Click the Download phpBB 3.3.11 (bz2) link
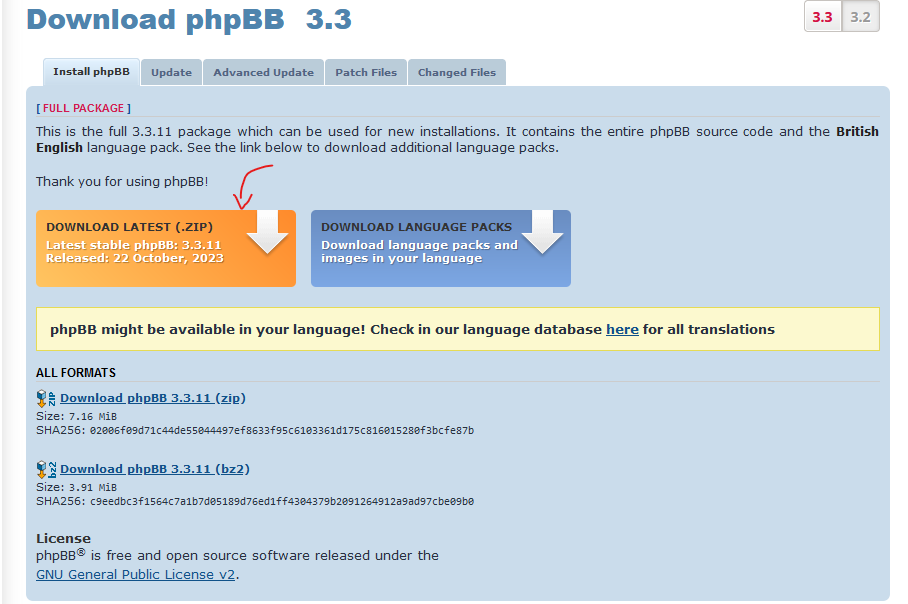908x604 pixels. [x=155, y=469]
